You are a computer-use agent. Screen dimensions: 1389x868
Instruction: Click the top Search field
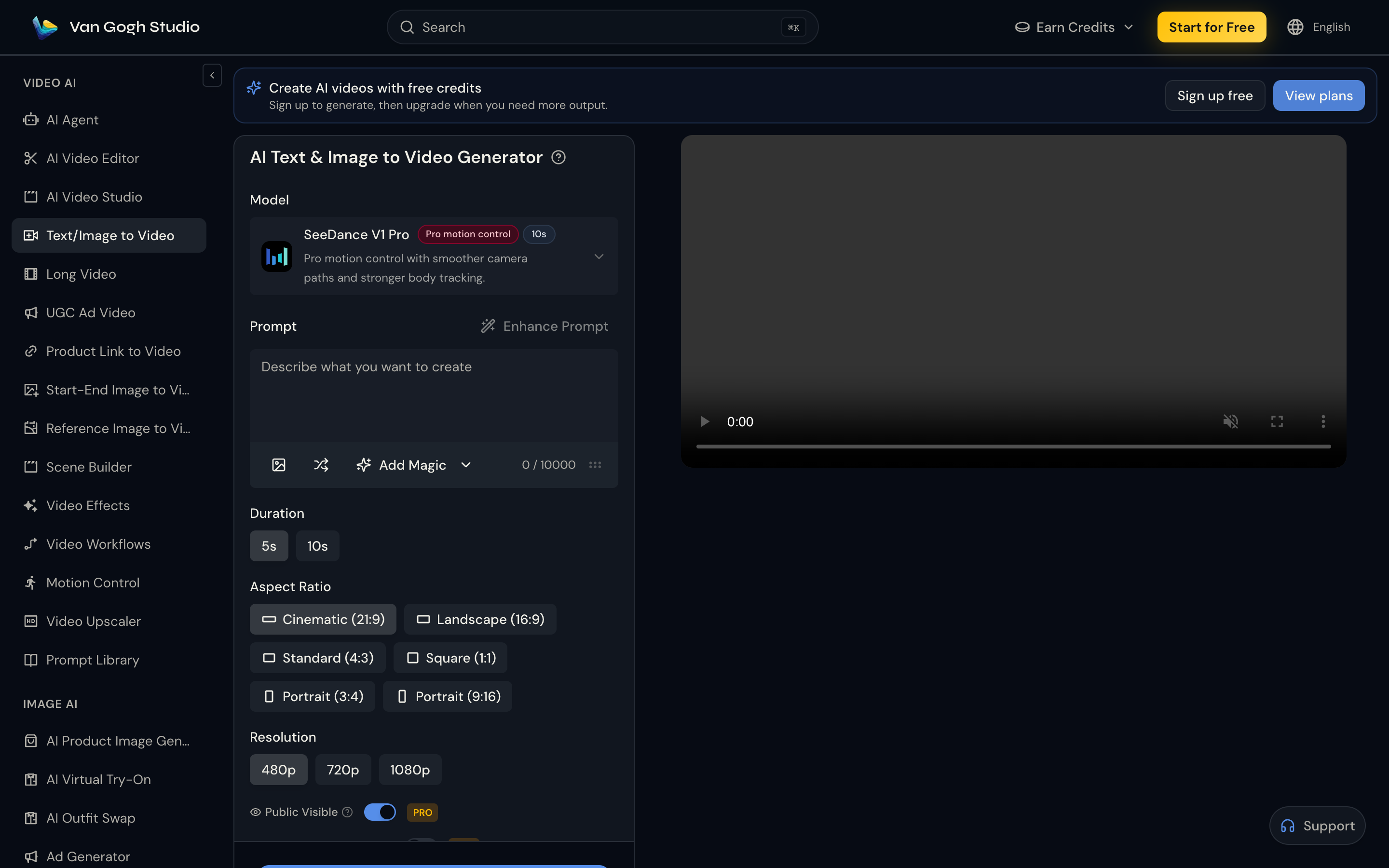603,27
